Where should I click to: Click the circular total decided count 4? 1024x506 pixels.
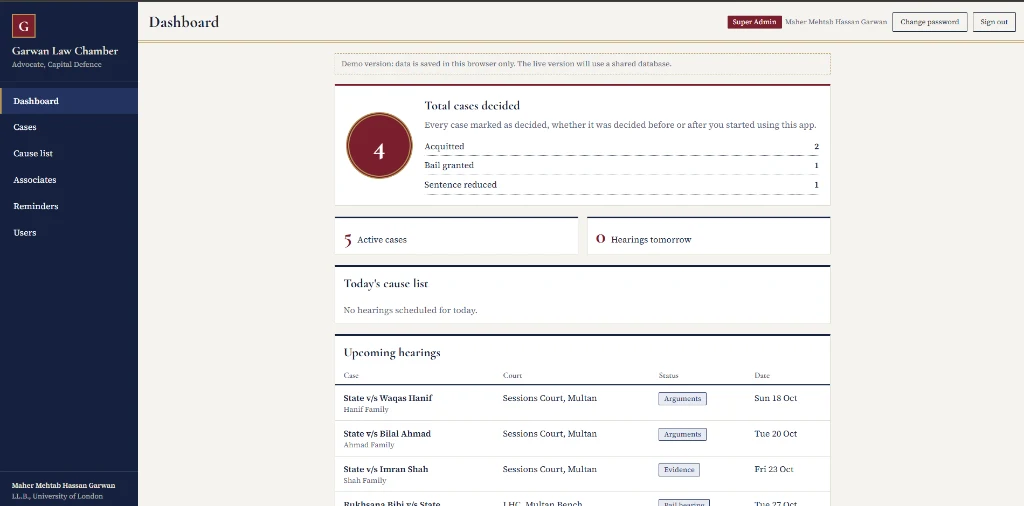click(x=379, y=146)
